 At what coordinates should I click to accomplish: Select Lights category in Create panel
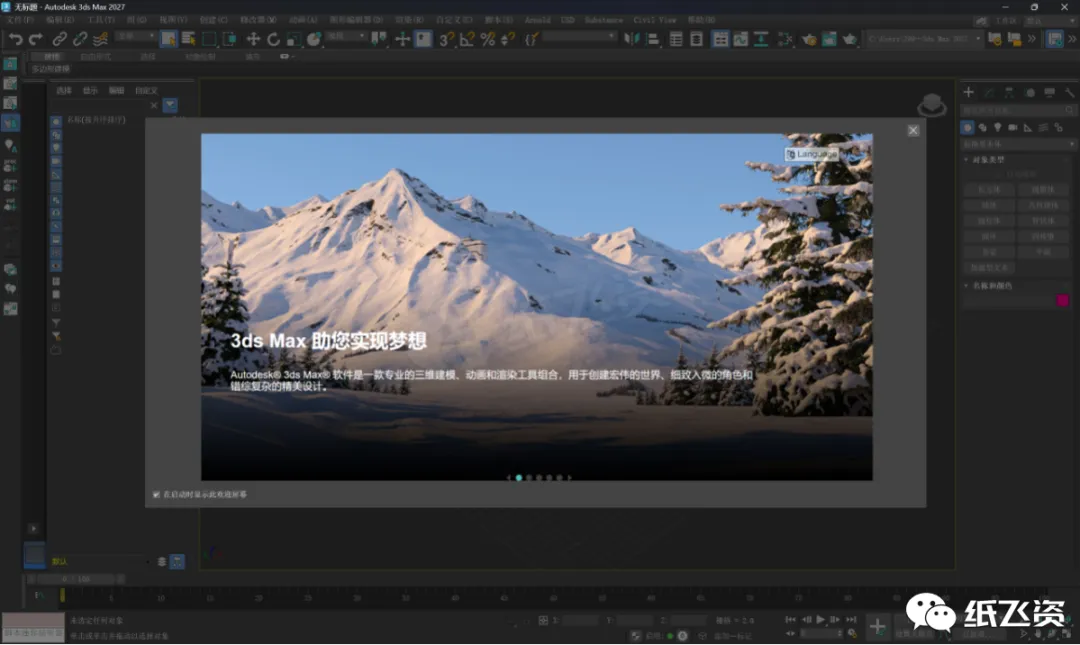tap(997, 127)
